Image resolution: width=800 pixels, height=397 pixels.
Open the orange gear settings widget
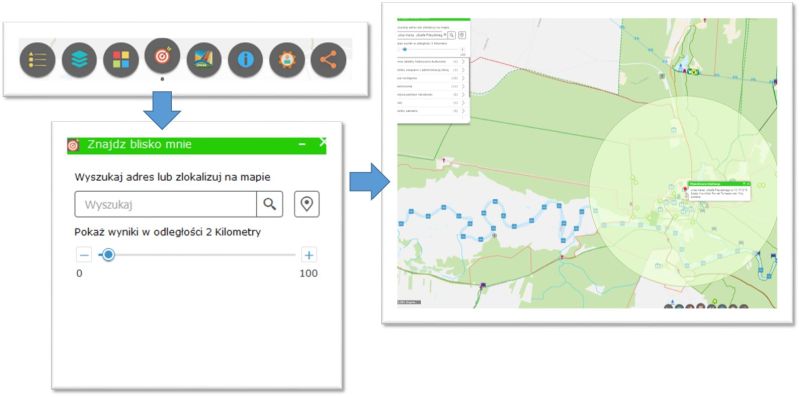pos(287,60)
